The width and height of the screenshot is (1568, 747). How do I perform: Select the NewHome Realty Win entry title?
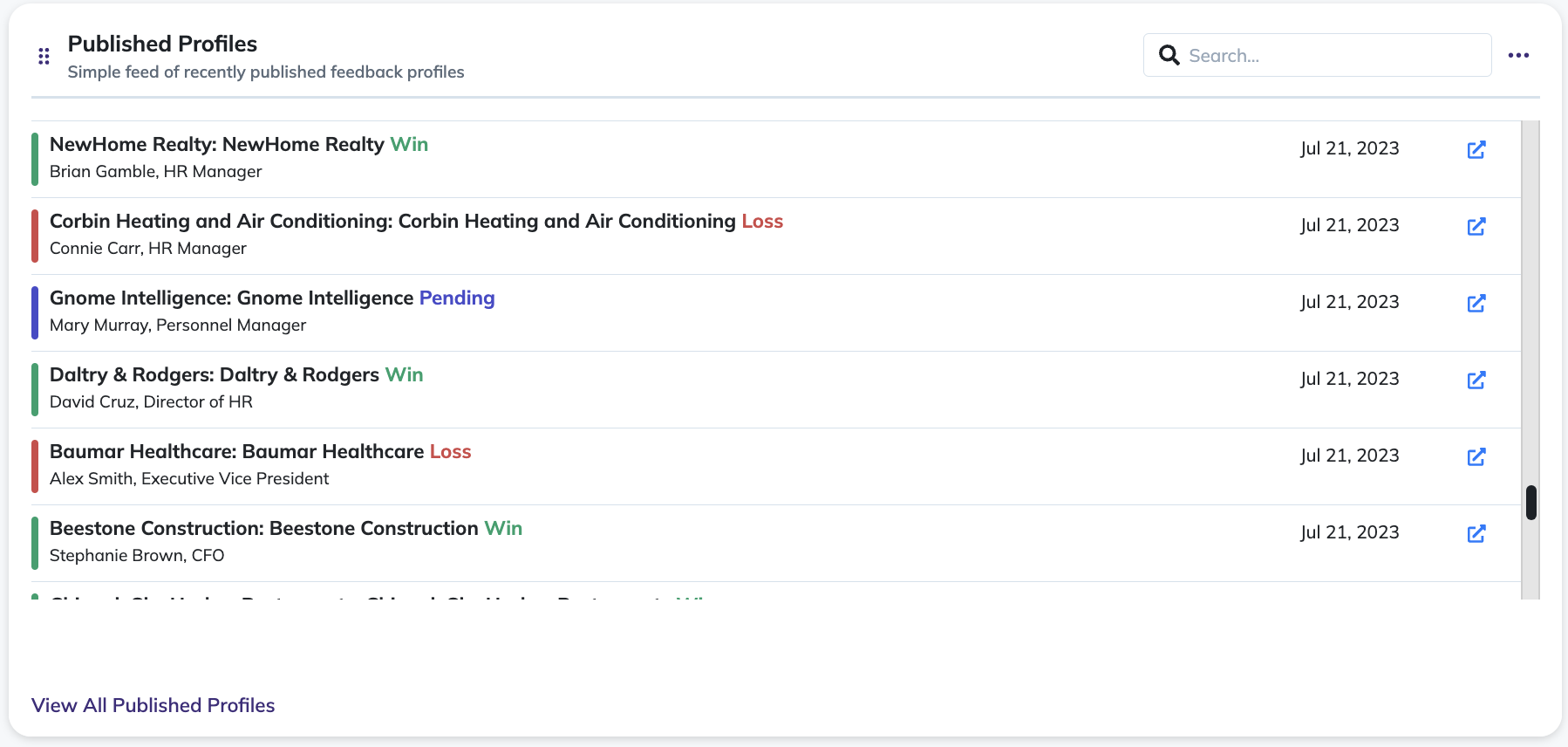(239, 144)
